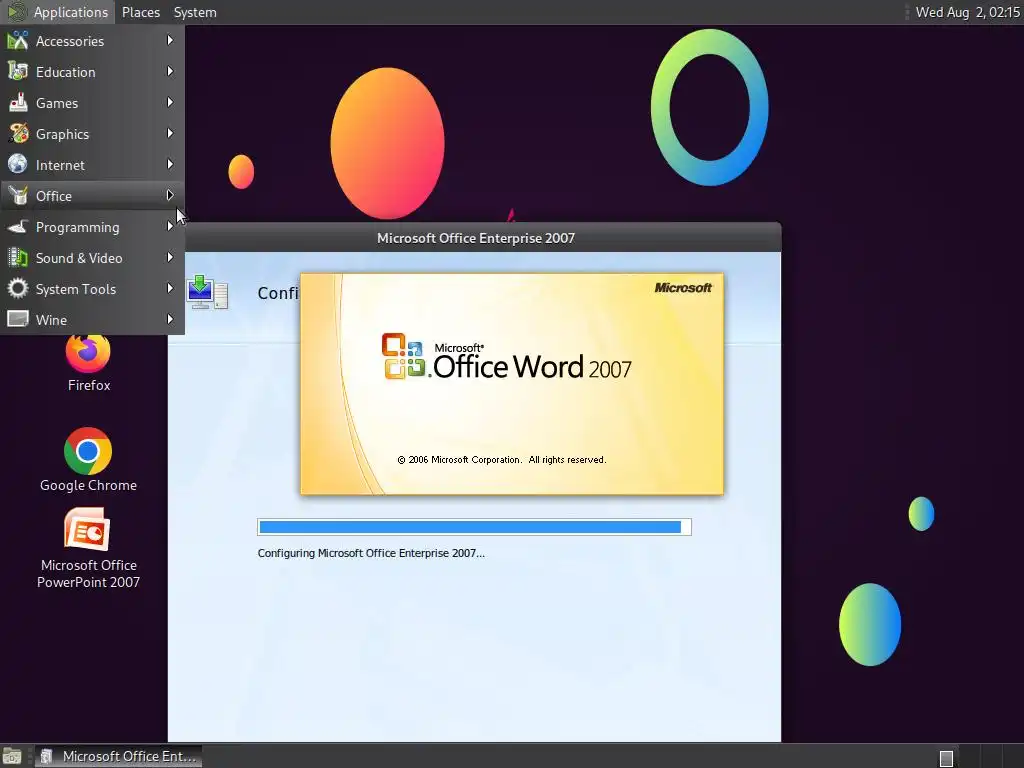Expand the Graphics submenu arrow

tap(170, 133)
